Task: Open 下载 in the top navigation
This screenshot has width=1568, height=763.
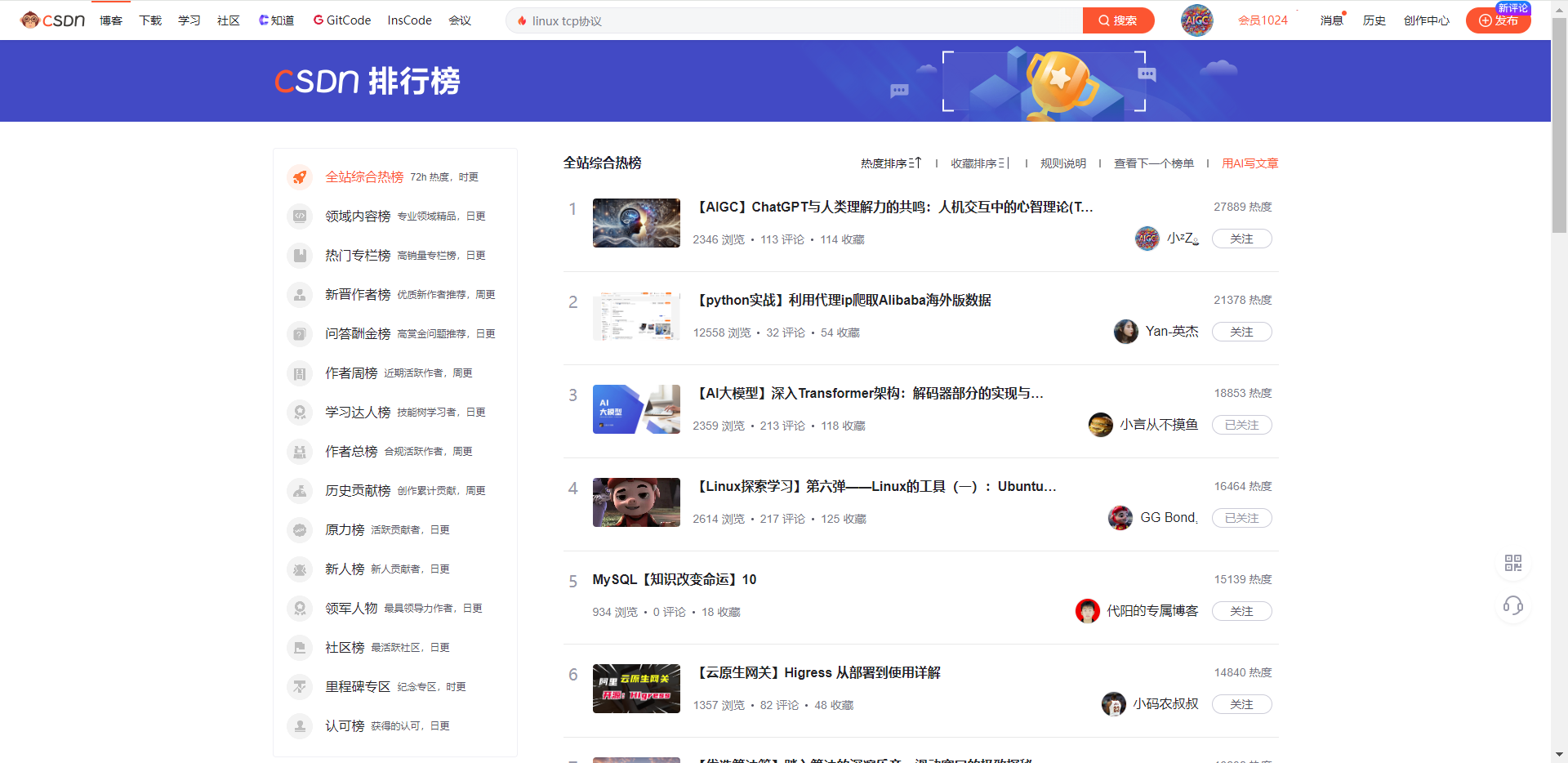Action: pyautogui.click(x=150, y=20)
